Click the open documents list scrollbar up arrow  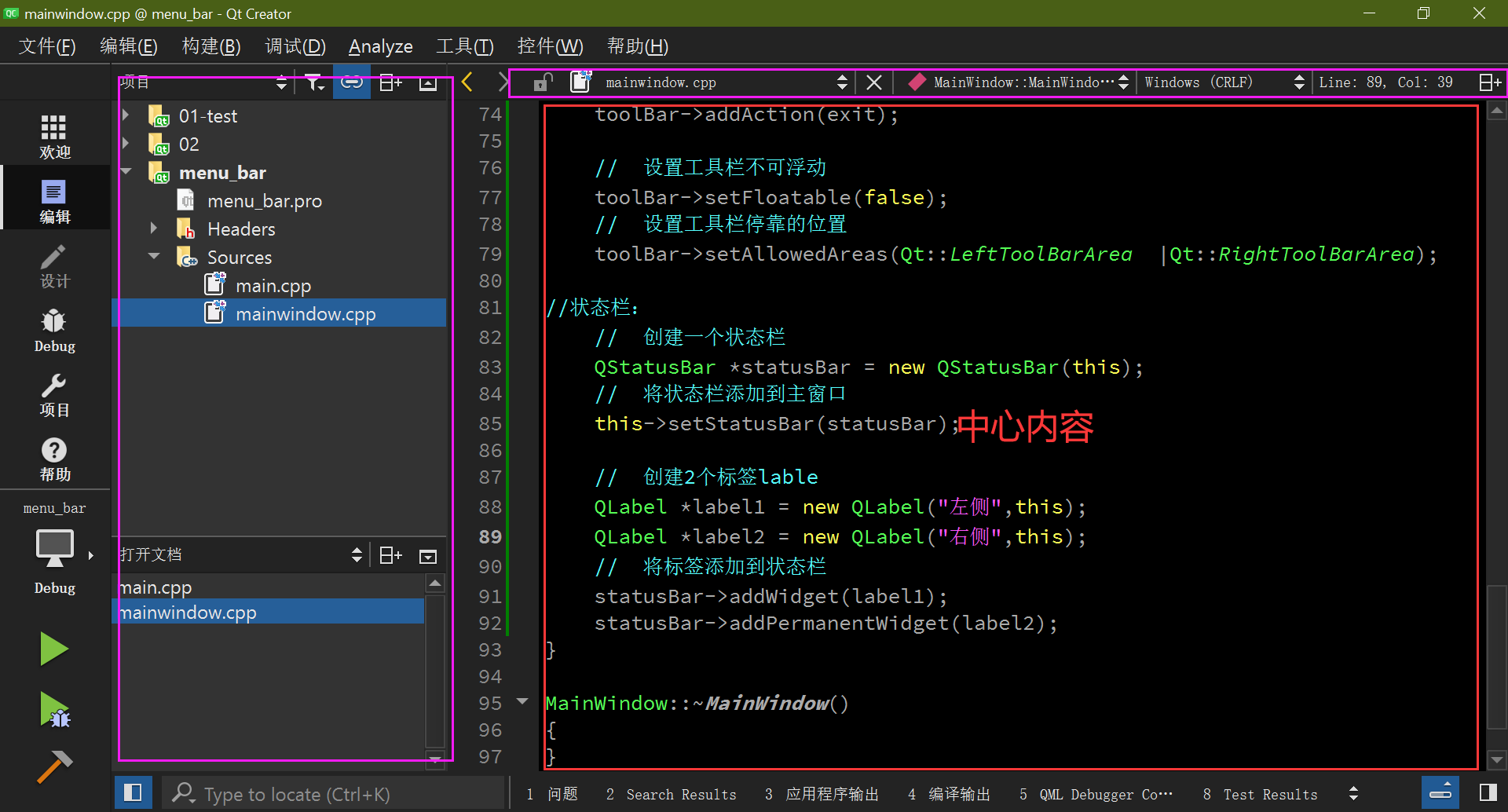[435, 583]
